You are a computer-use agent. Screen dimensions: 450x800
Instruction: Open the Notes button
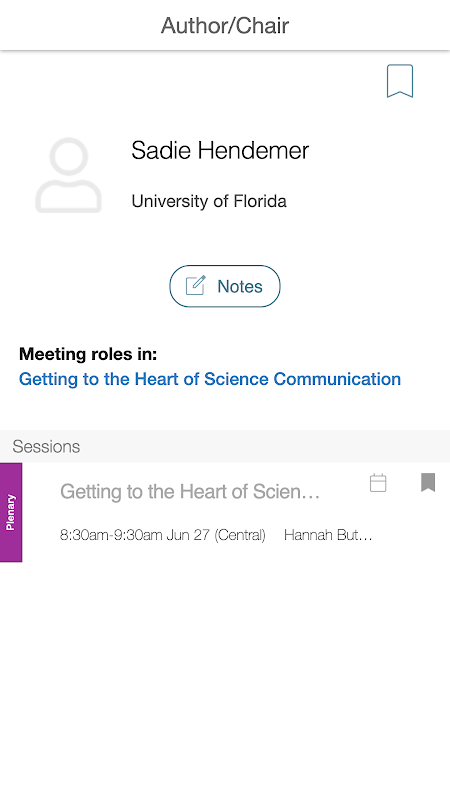coord(225,286)
